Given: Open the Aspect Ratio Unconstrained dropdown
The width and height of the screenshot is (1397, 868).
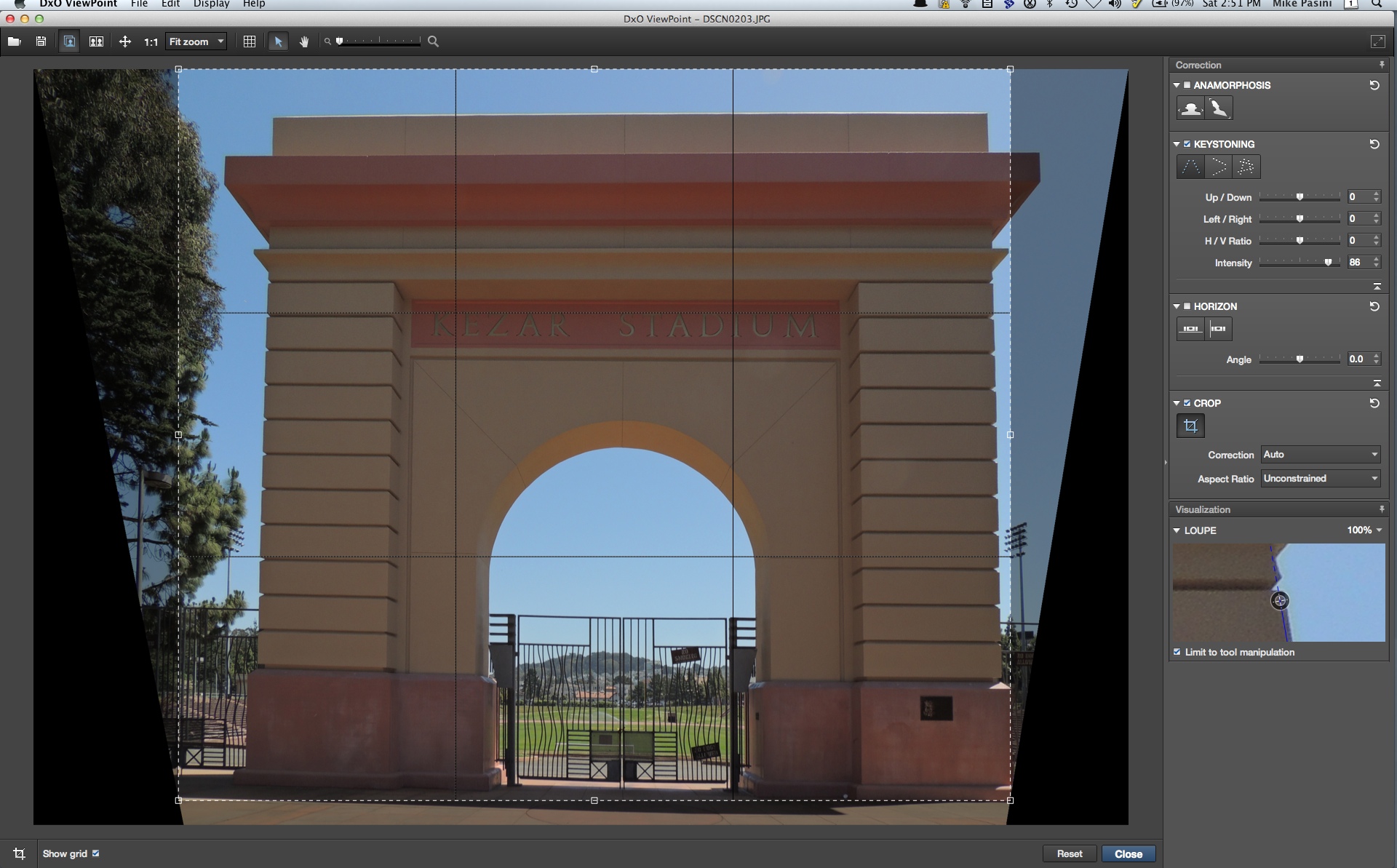Looking at the screenshot, I should (x=1320, y=478).
